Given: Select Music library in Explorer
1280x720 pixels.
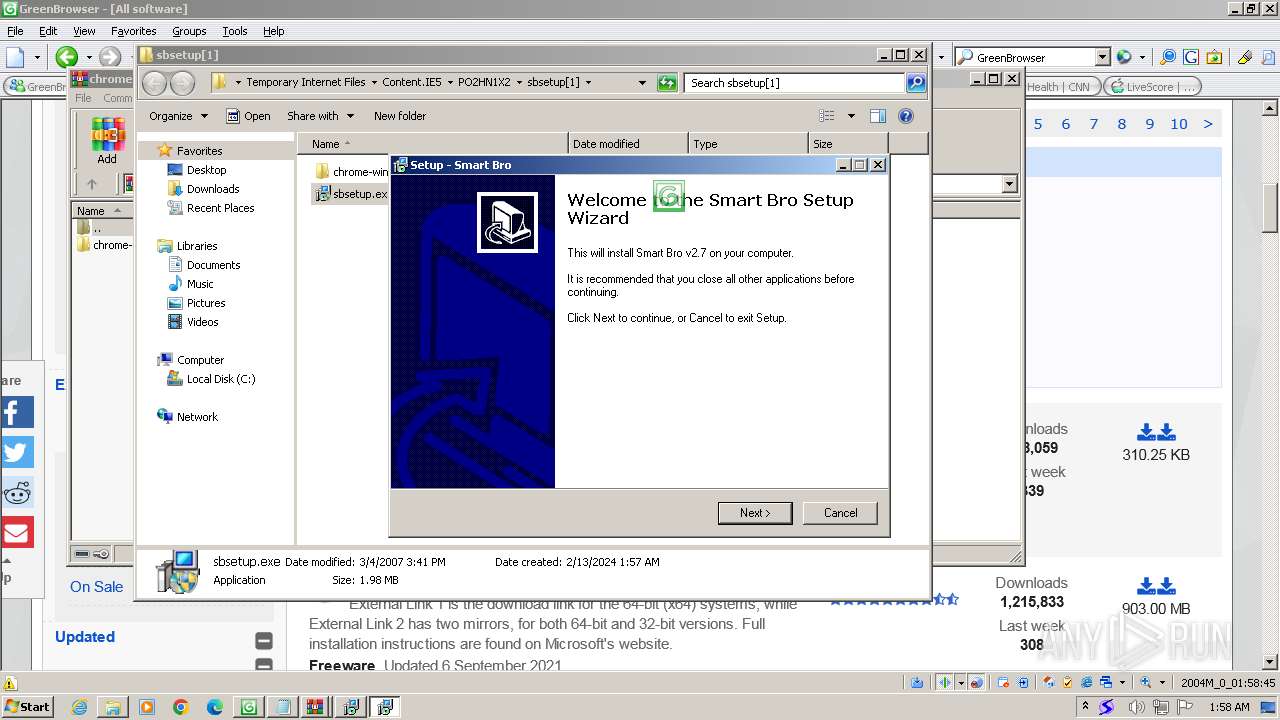Looking at the screenshot, I should coord(200,284).
